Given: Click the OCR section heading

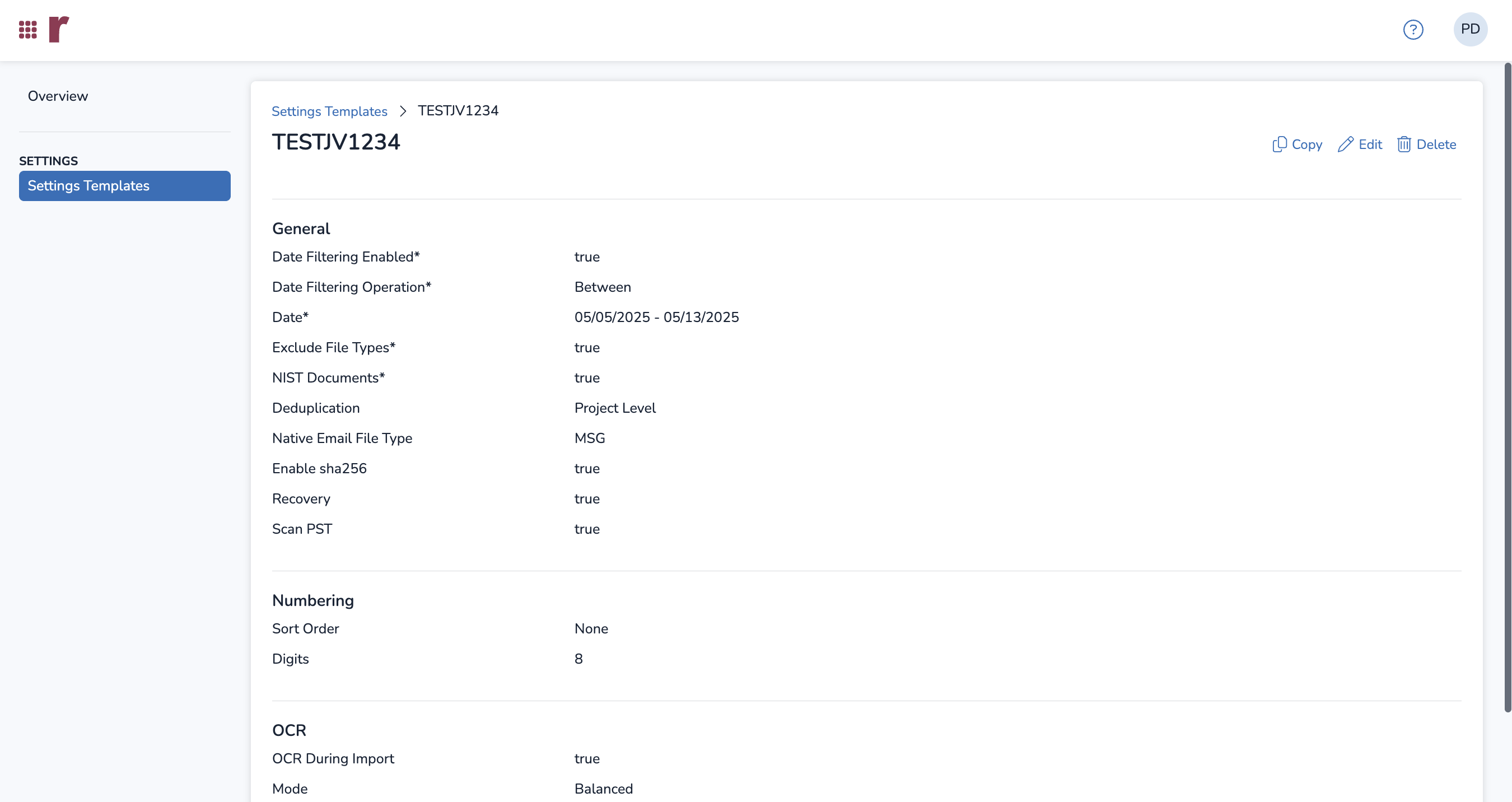Looking at the screenshot, I should click(289, 731).
